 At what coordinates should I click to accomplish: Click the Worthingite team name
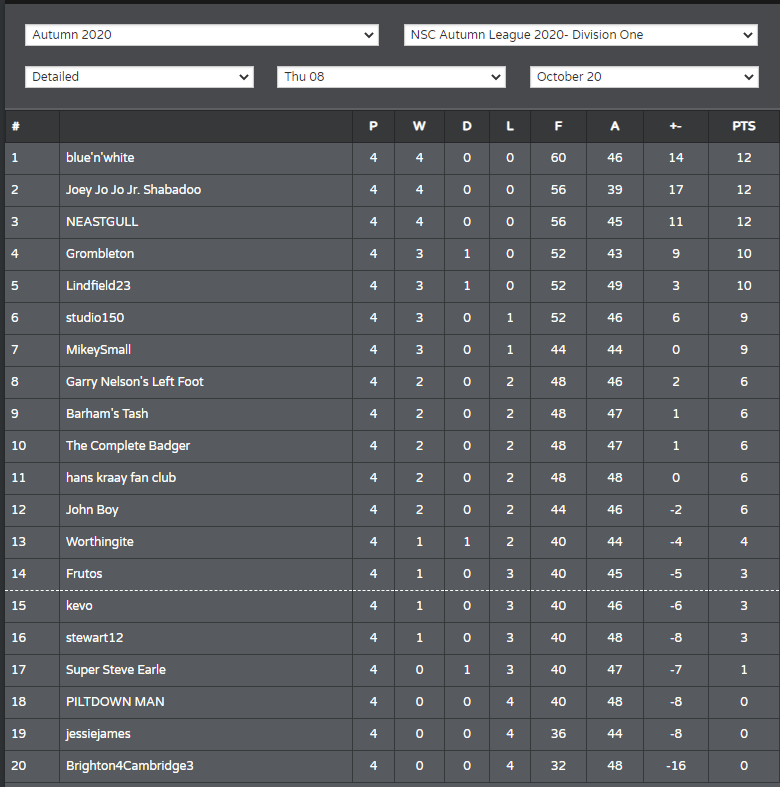pyautogui.click(x=100, y=542)
